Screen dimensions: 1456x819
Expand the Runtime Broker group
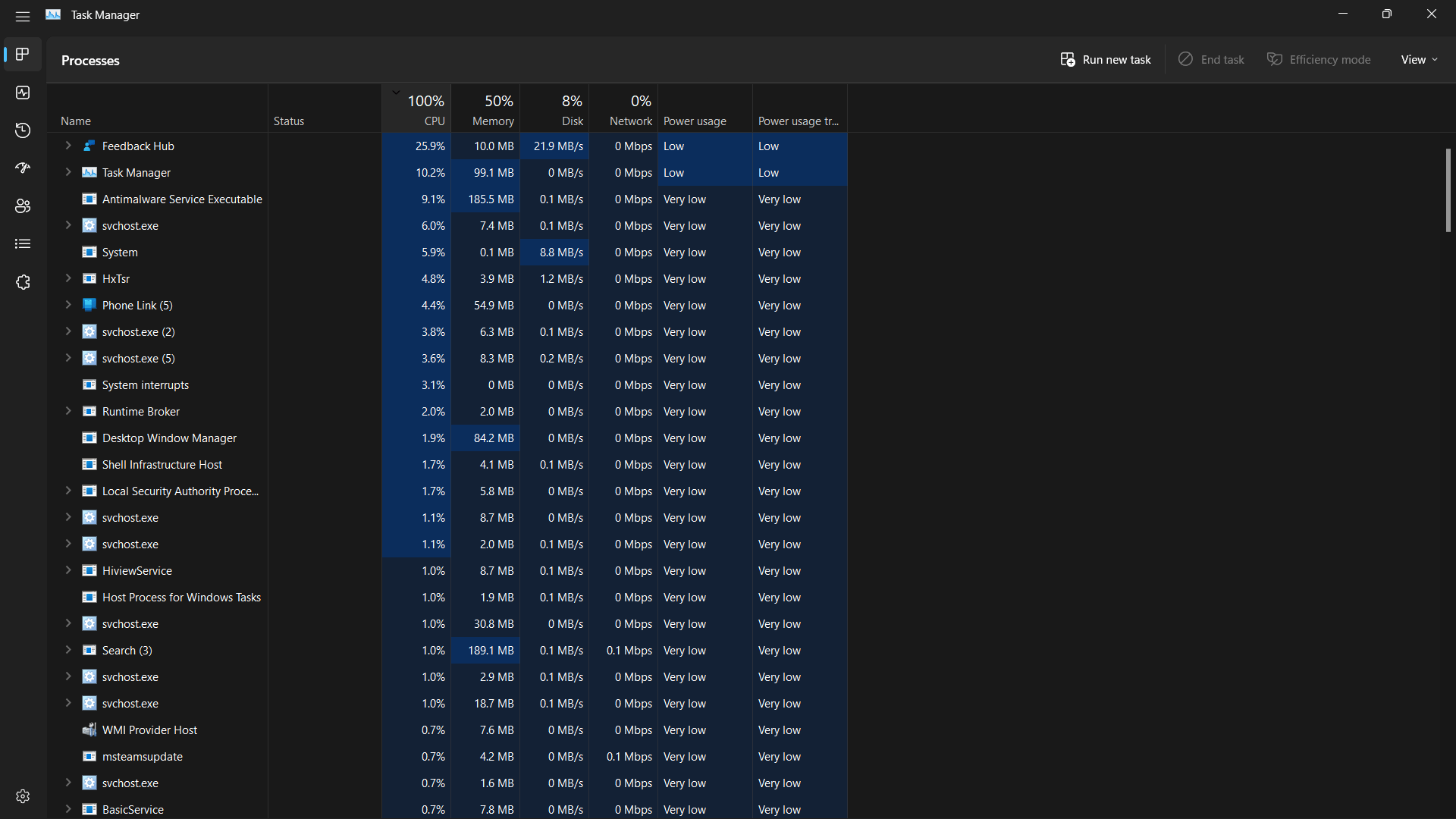[68, 411]
